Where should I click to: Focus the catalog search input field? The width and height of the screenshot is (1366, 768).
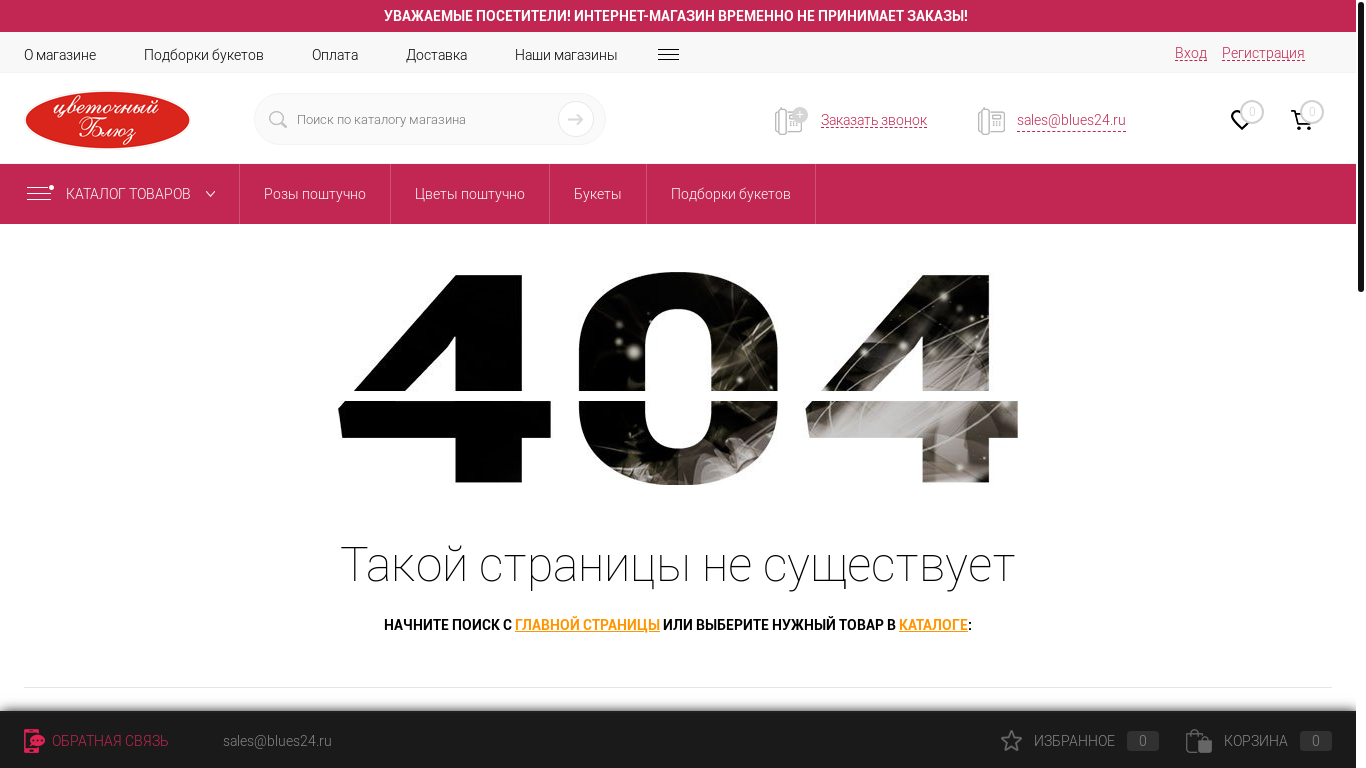point(420,119)
